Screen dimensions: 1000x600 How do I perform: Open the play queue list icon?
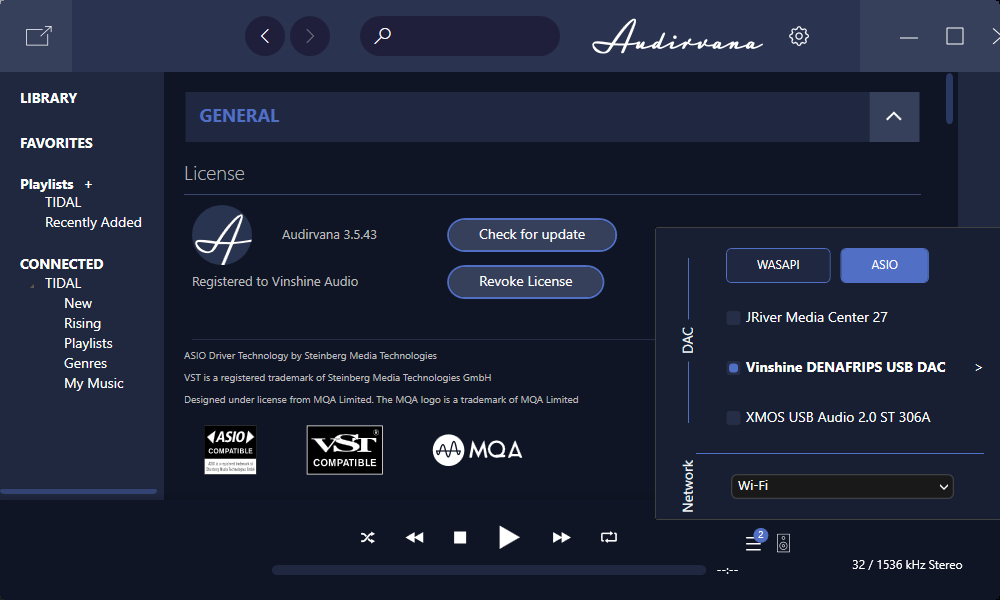tap(754, 544)
